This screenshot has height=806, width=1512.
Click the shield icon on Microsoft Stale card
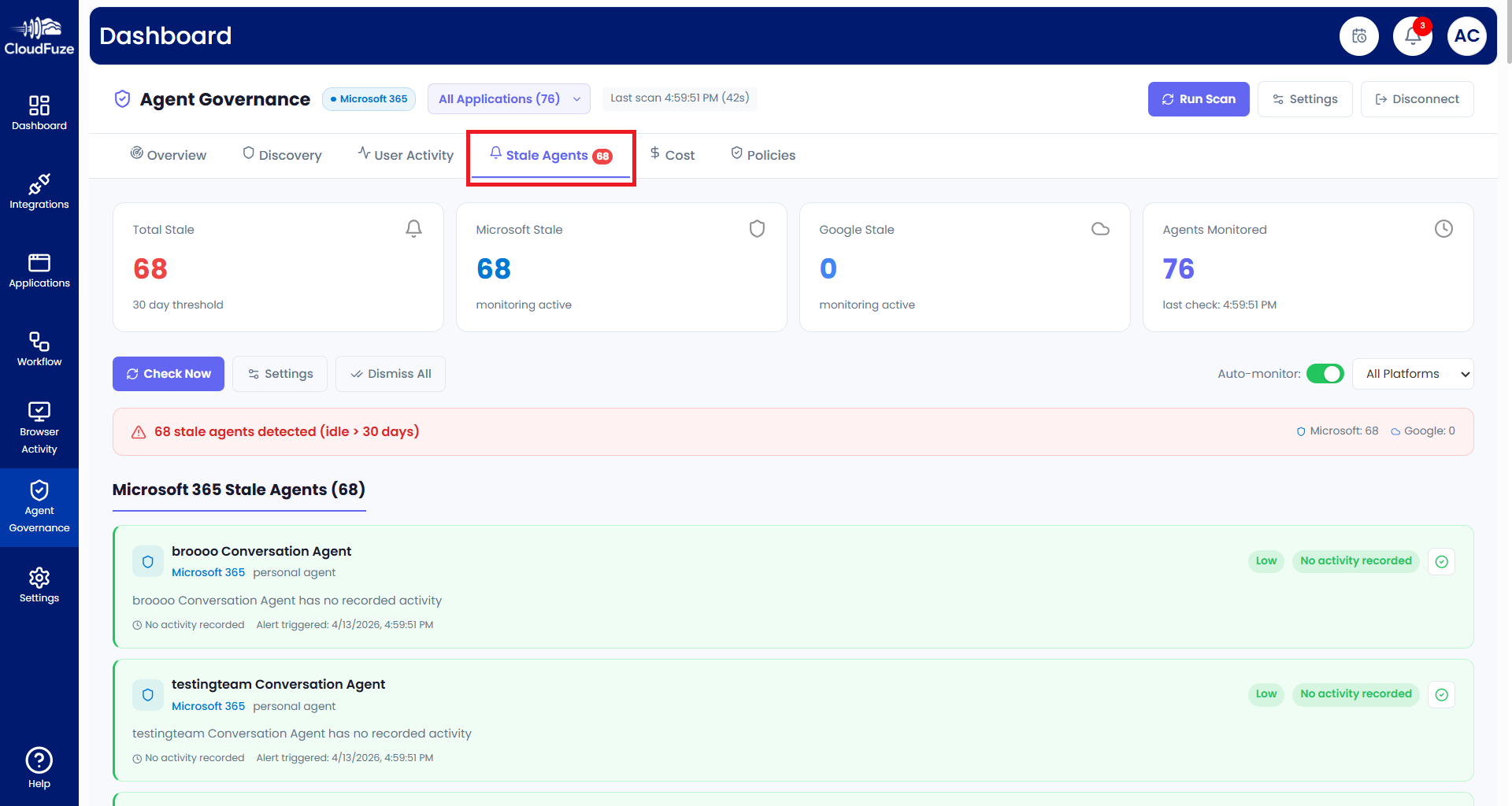point(757,229)
